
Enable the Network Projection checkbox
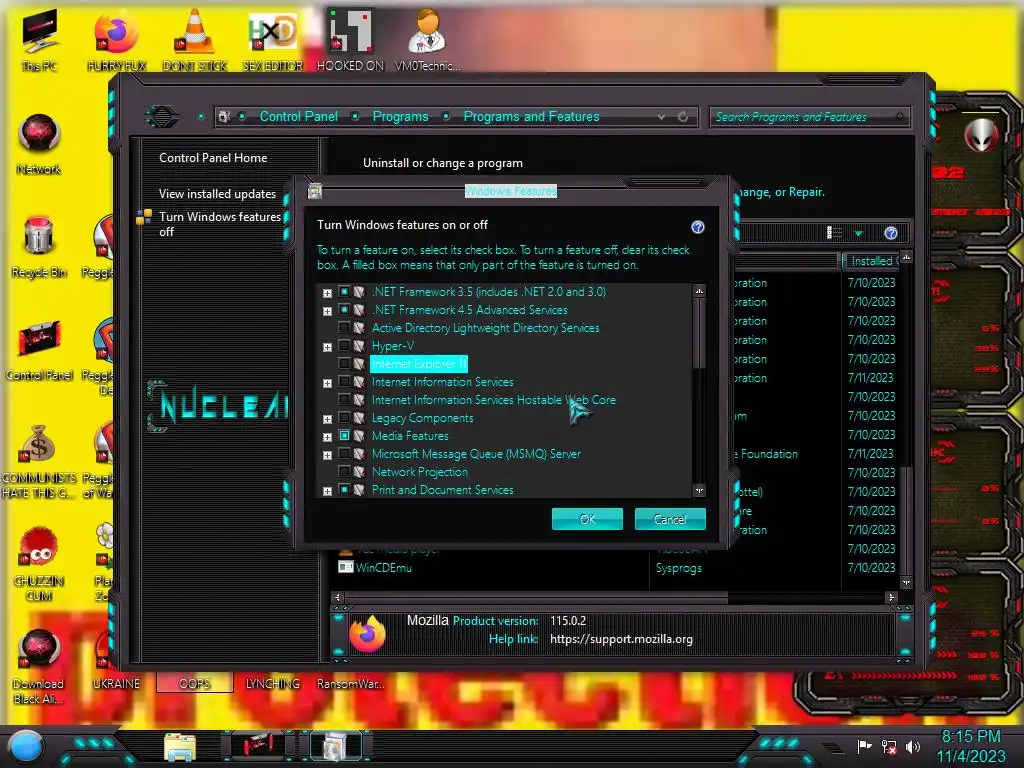click(344, 471)
